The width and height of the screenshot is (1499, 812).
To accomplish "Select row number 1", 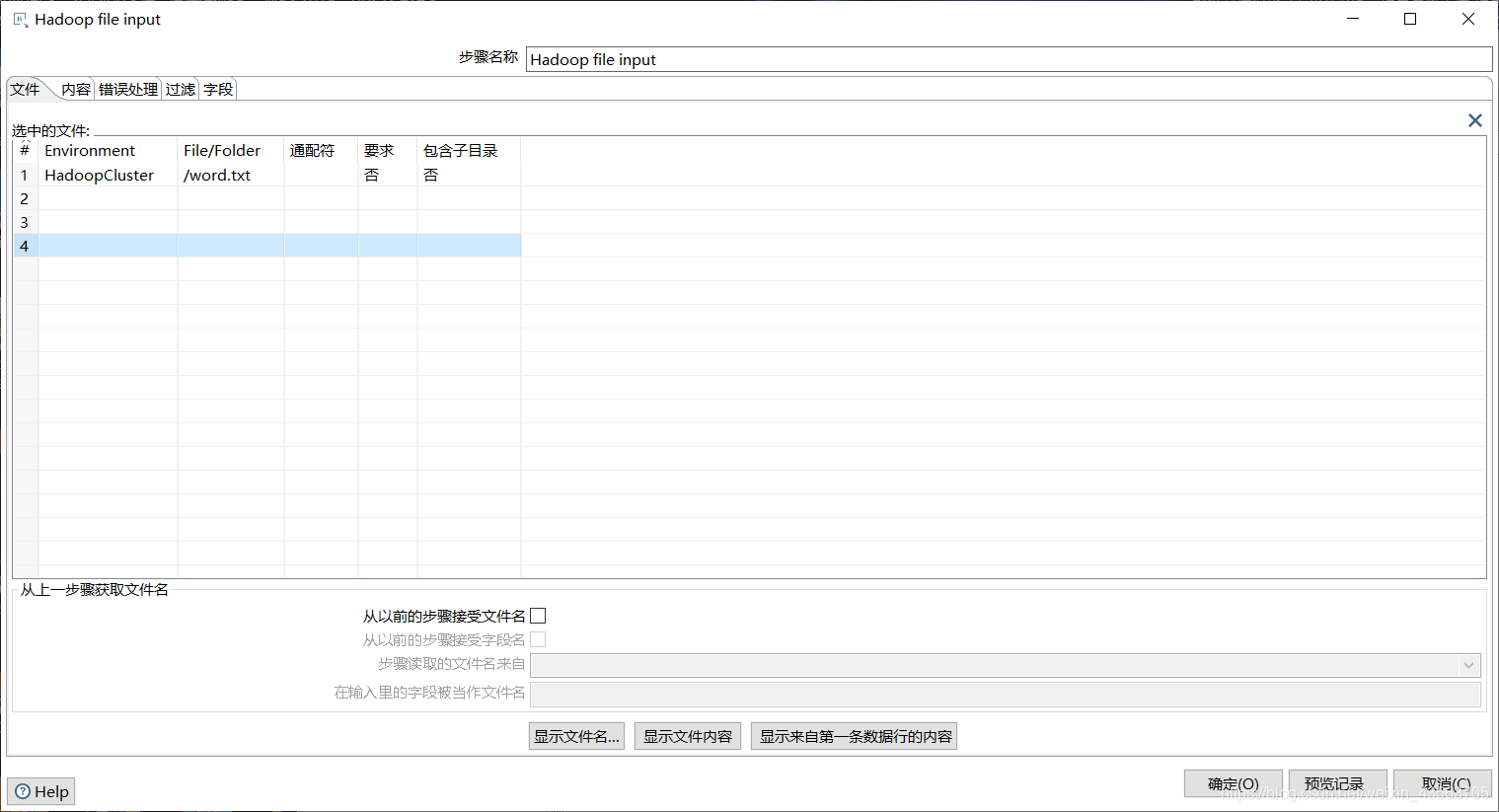I will 25,175.
